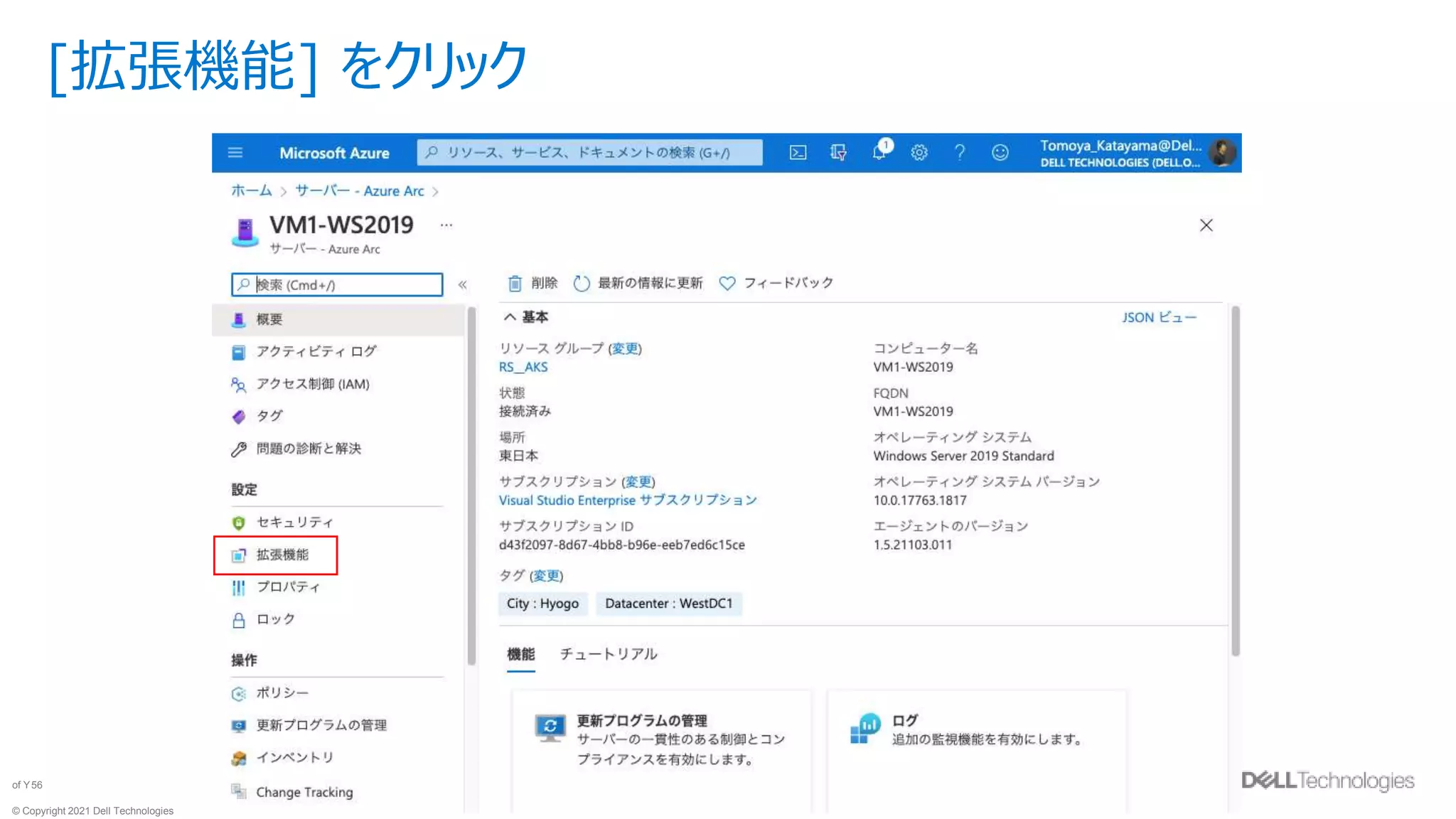Click 変更 next to タグ
The height and width of the screenshot is (819, 1456).
(547, 576)
